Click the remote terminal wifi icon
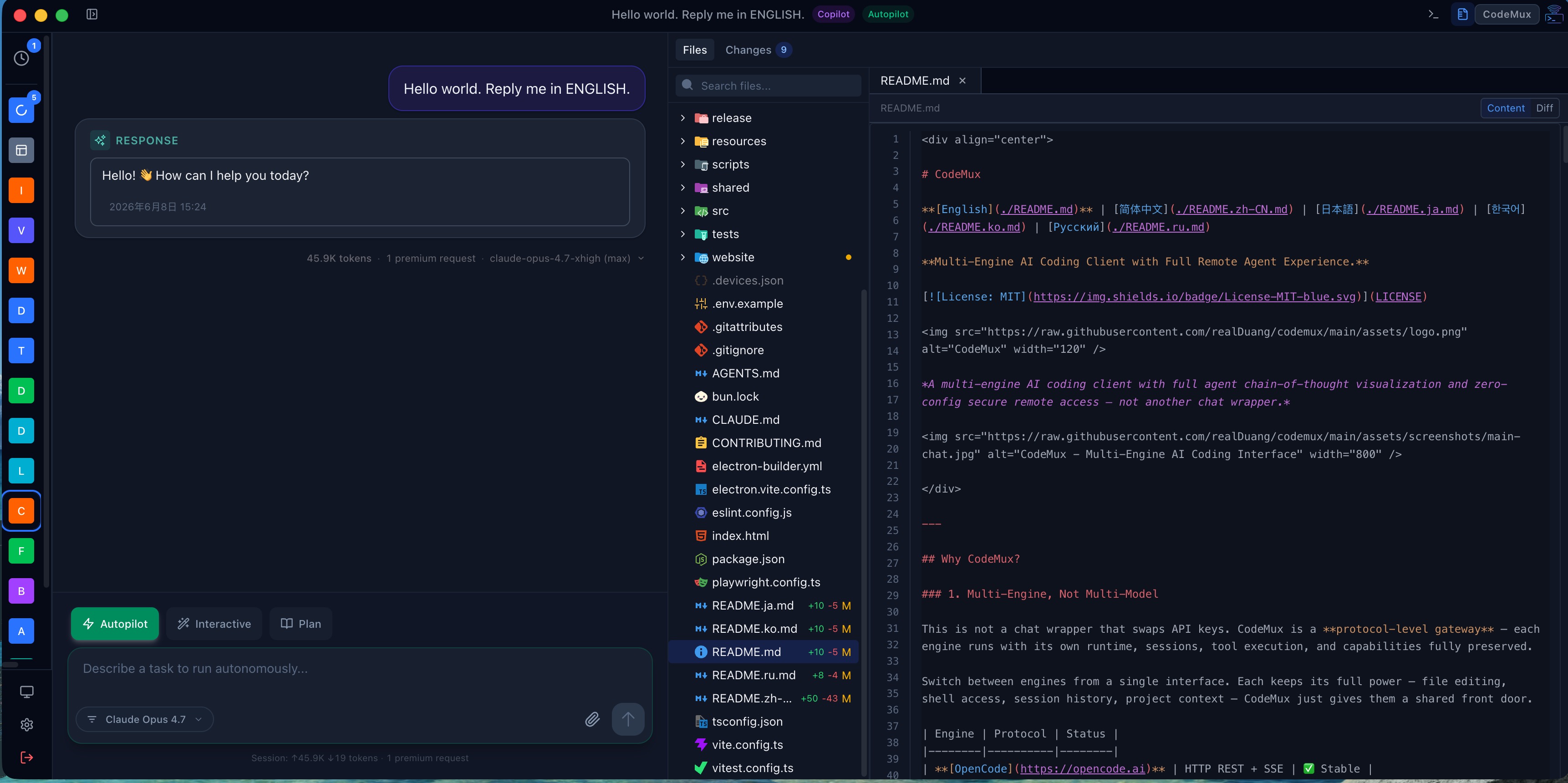The image size is (1568, 783). click(1553, 14)
